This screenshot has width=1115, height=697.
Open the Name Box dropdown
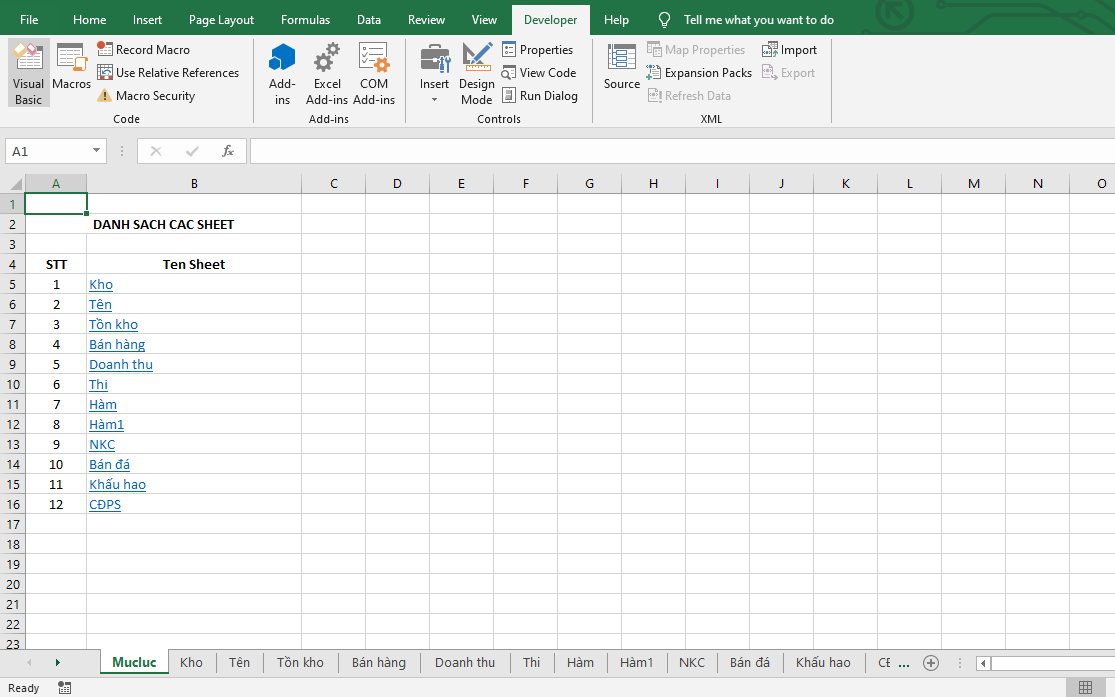(x=97, y=151)
